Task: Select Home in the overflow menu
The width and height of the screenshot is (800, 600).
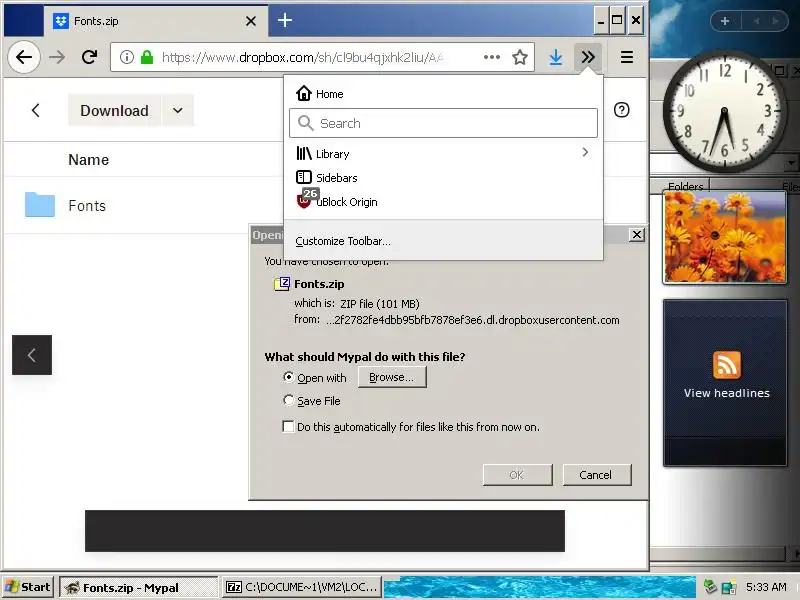Action: tap(443, 94)
